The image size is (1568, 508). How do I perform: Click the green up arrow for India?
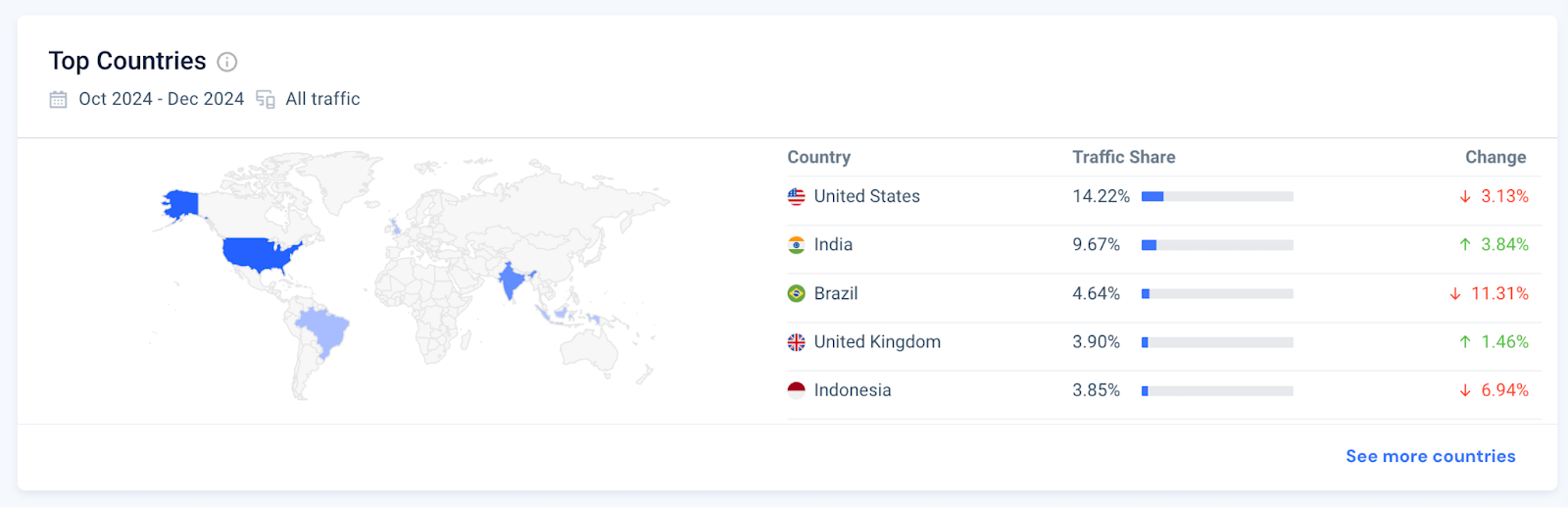pos(1465,245)
